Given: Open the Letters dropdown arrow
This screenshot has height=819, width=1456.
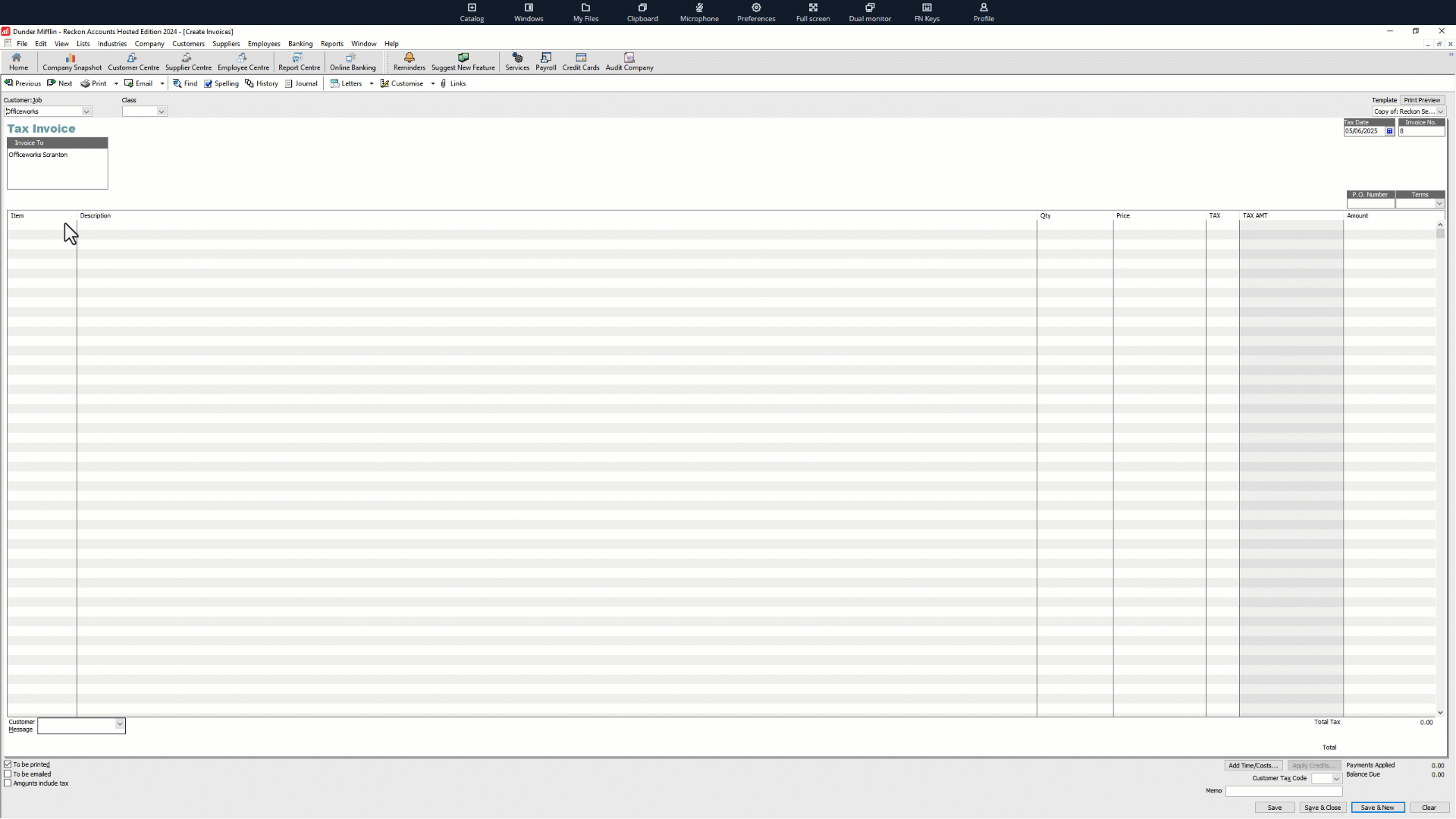Looking at the screenshot, I should [x=372, y=83].
